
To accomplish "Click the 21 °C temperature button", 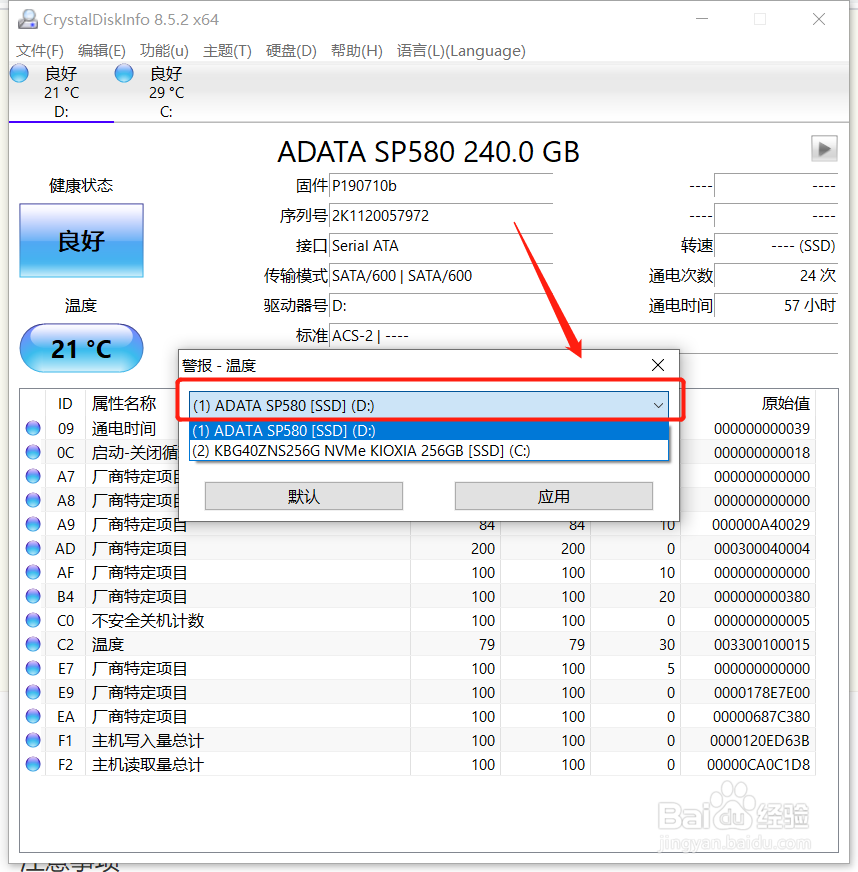I will pos(81,348).
